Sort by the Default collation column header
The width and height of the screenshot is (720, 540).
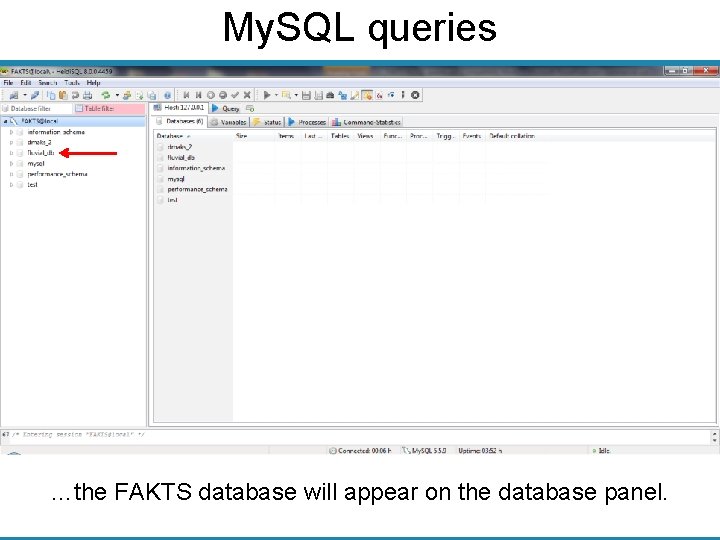pos(517,136)
